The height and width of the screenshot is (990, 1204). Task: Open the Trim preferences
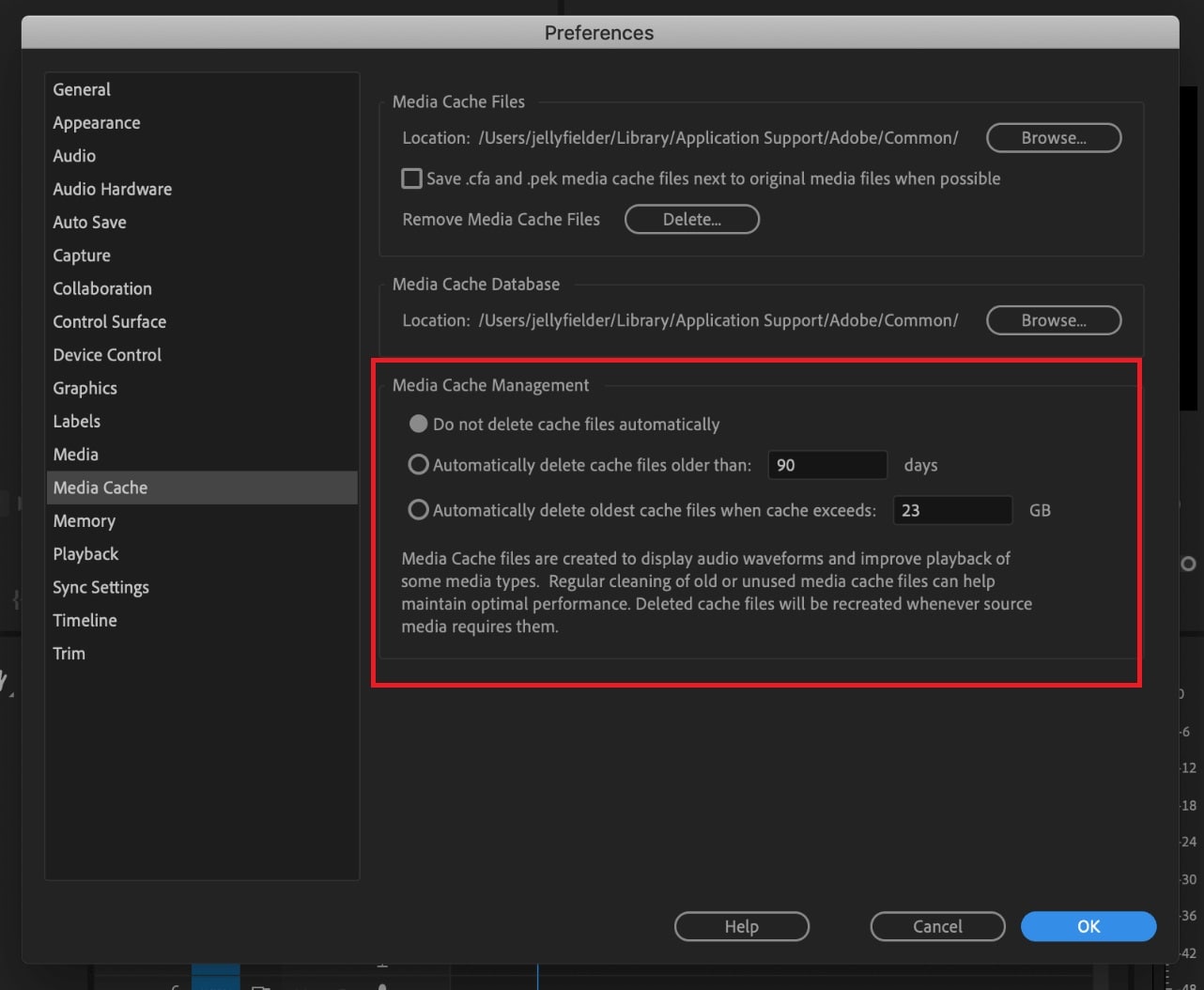[x=201, y=654]
